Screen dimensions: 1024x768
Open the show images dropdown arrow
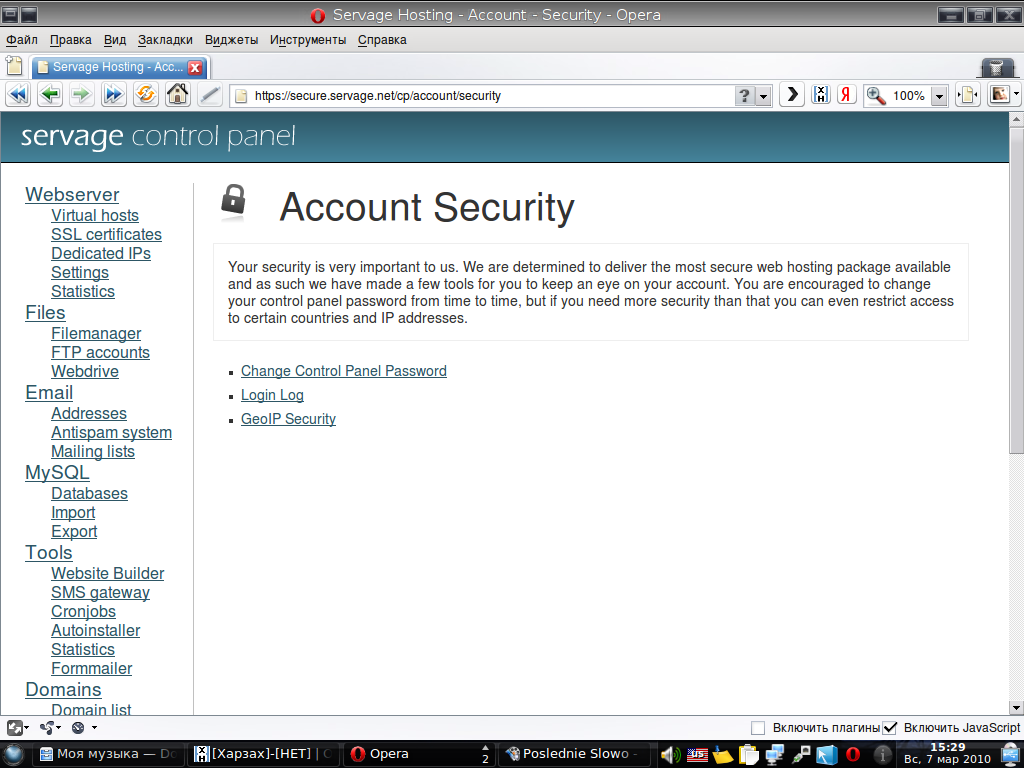[1017, 95]
